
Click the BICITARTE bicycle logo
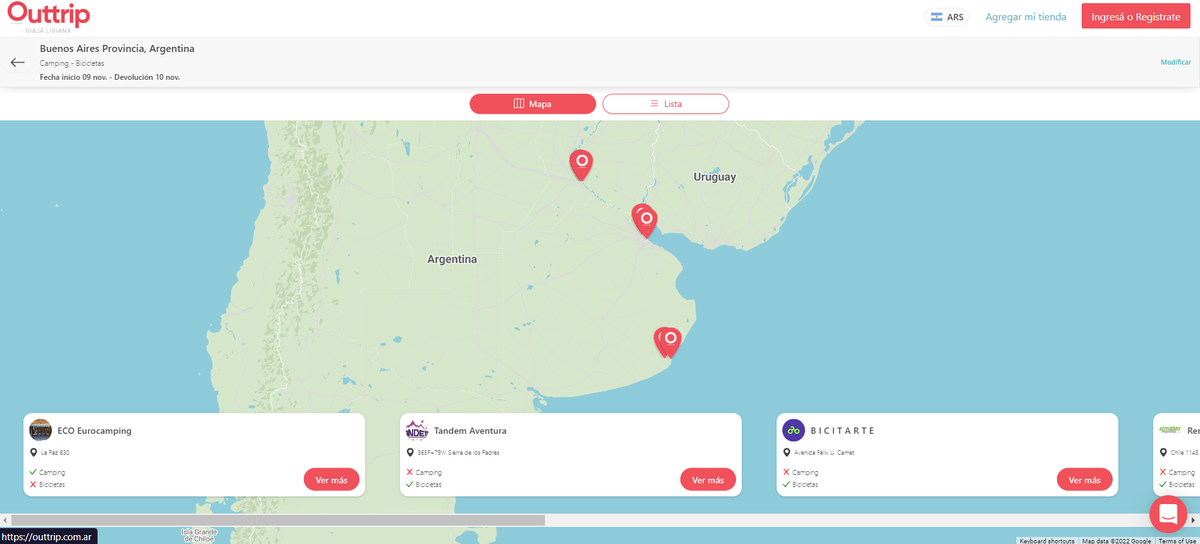pos(793,430)
